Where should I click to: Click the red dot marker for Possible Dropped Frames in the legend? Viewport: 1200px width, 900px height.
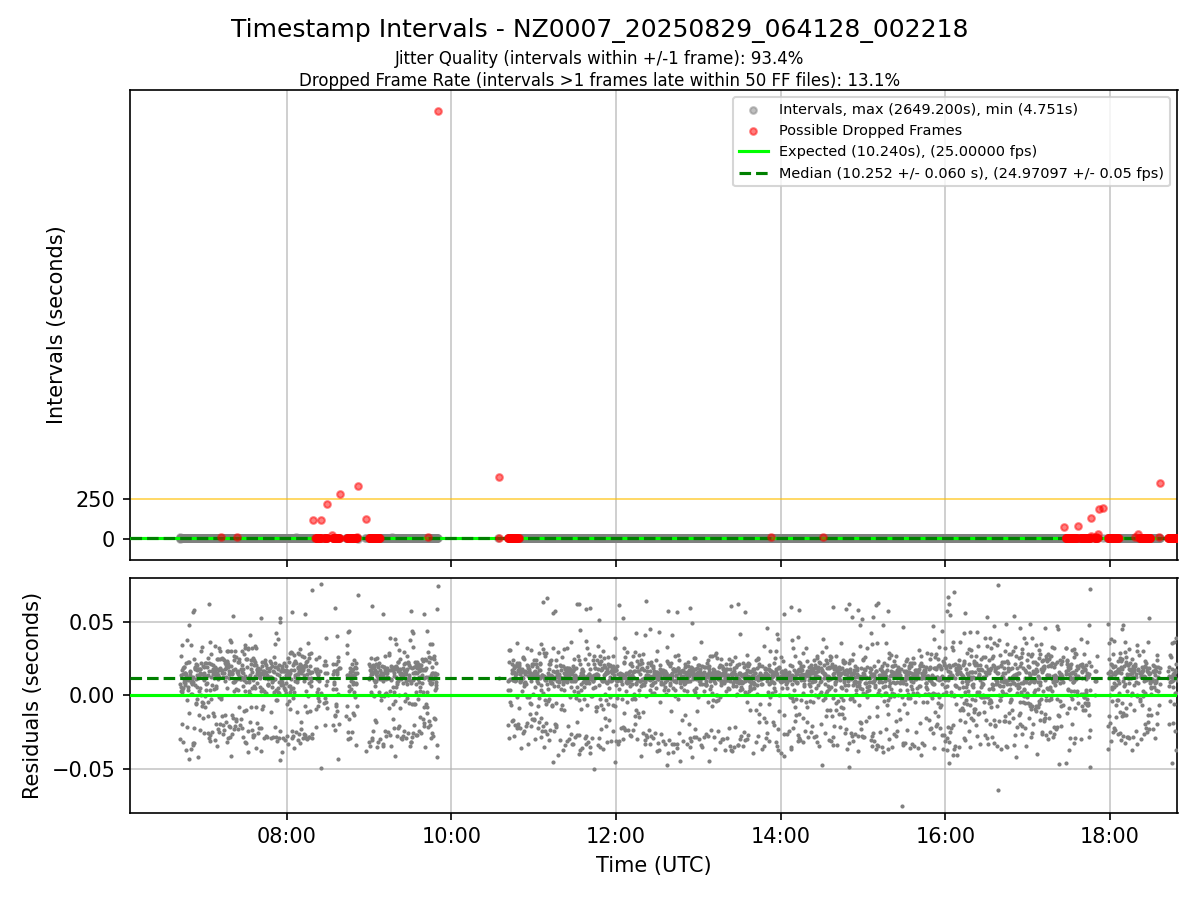coord(753,131)
